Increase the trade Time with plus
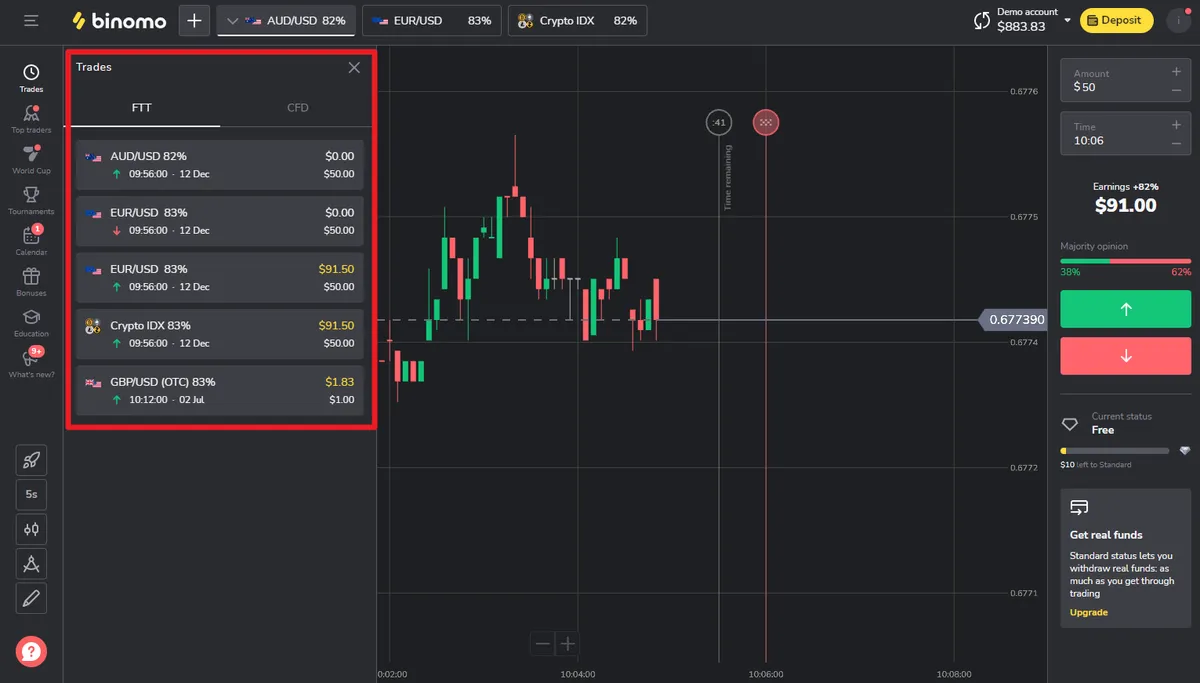 point(1176,125)
